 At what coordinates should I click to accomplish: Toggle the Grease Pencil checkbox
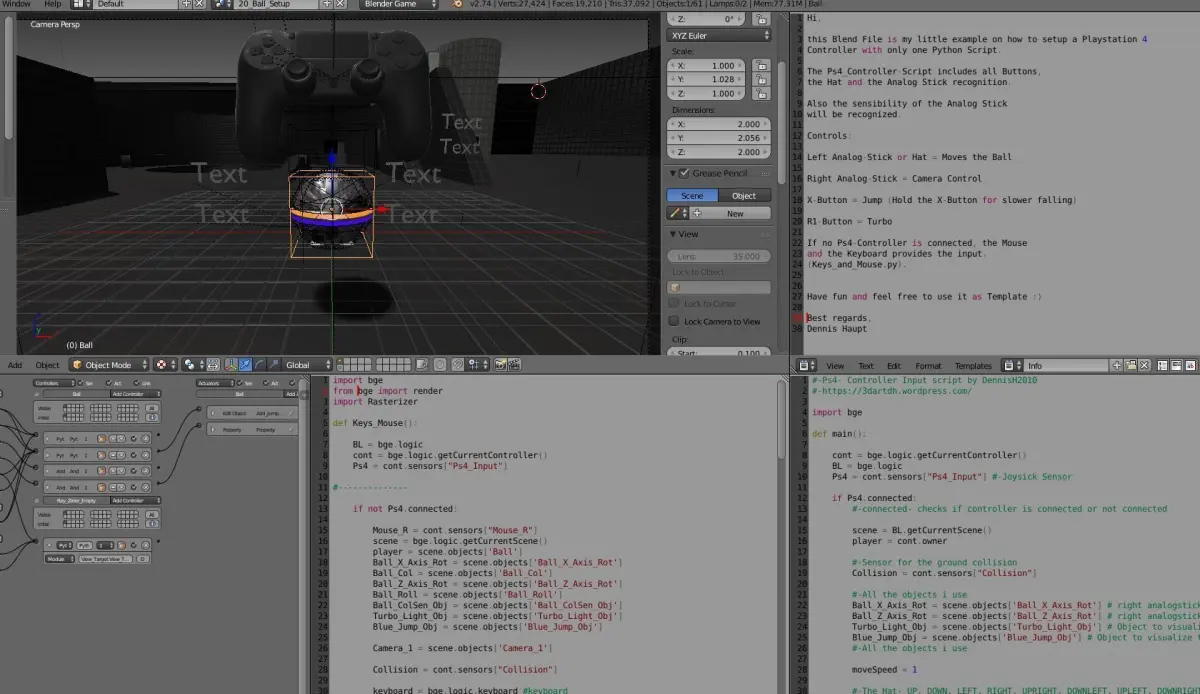pos(684,173)
